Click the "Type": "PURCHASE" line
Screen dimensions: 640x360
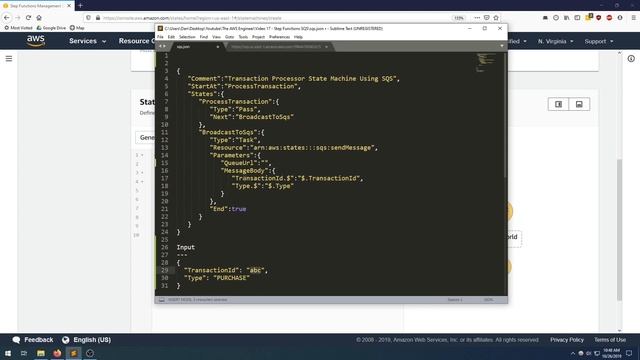click(x=217, y=278)
